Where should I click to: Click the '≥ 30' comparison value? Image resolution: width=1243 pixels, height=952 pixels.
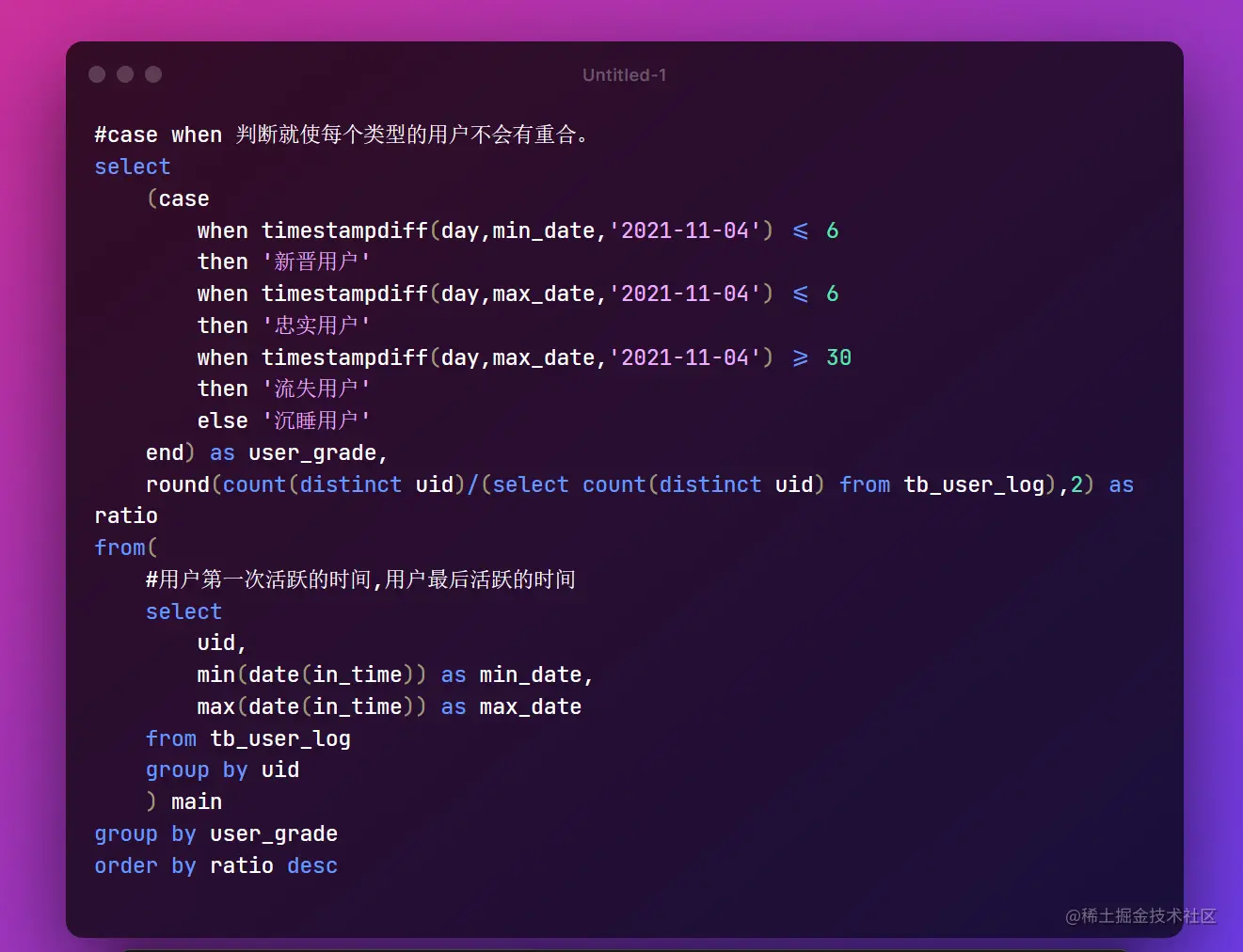coord(821,357)
